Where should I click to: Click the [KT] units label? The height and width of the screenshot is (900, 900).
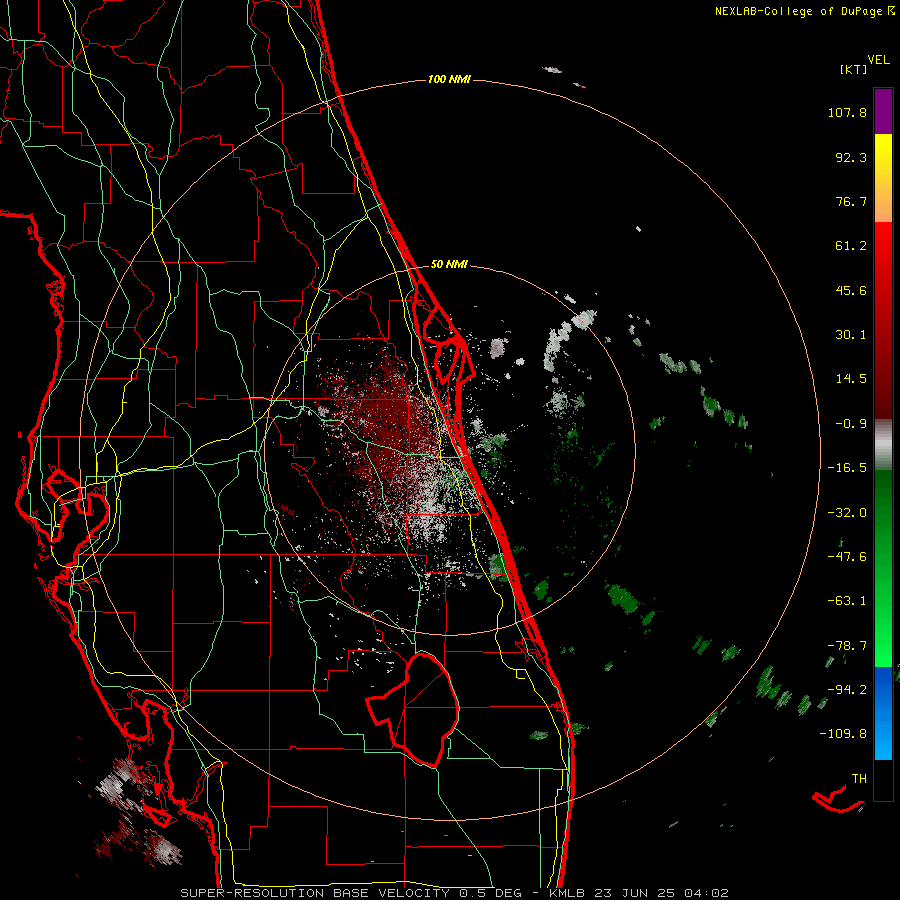(854, 69)
